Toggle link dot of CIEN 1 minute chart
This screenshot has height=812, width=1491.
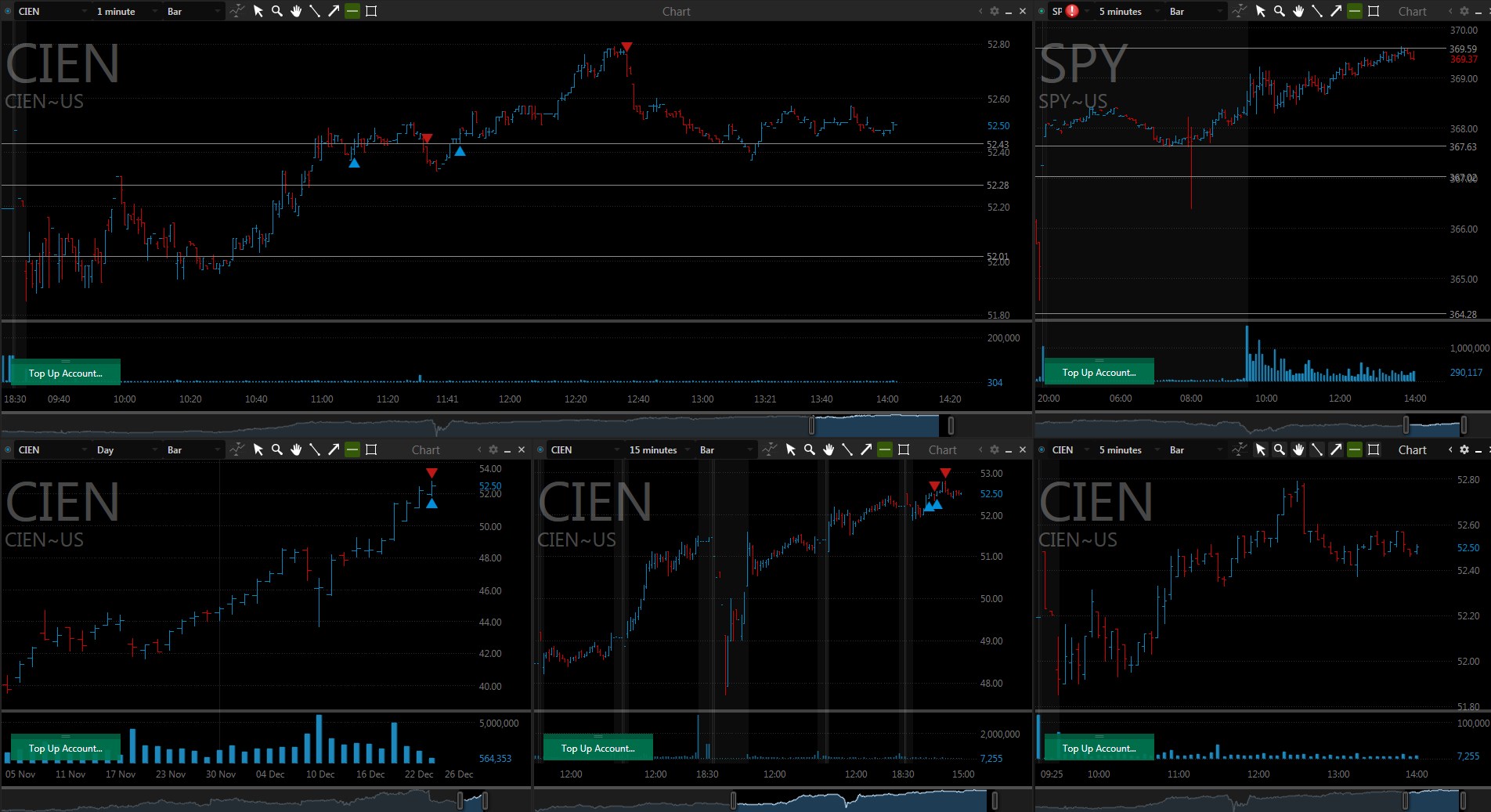(x=9, y=11)
